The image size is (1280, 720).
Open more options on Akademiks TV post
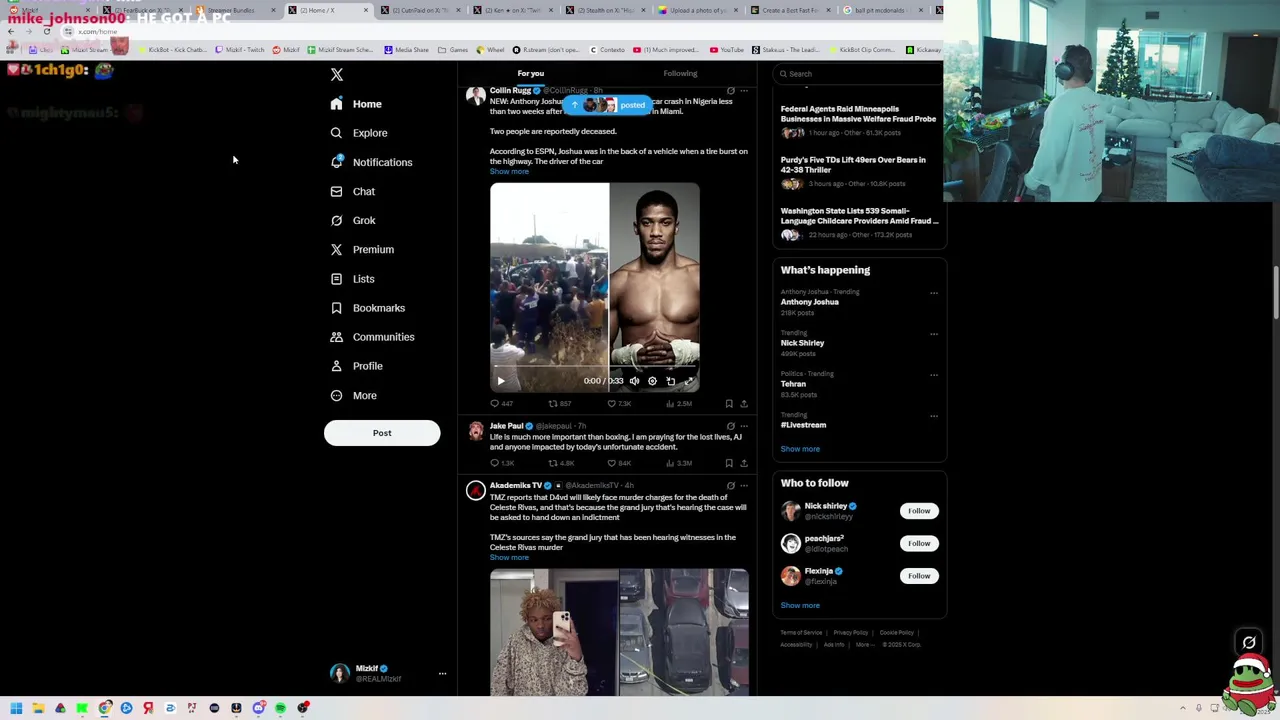(744, 486)
